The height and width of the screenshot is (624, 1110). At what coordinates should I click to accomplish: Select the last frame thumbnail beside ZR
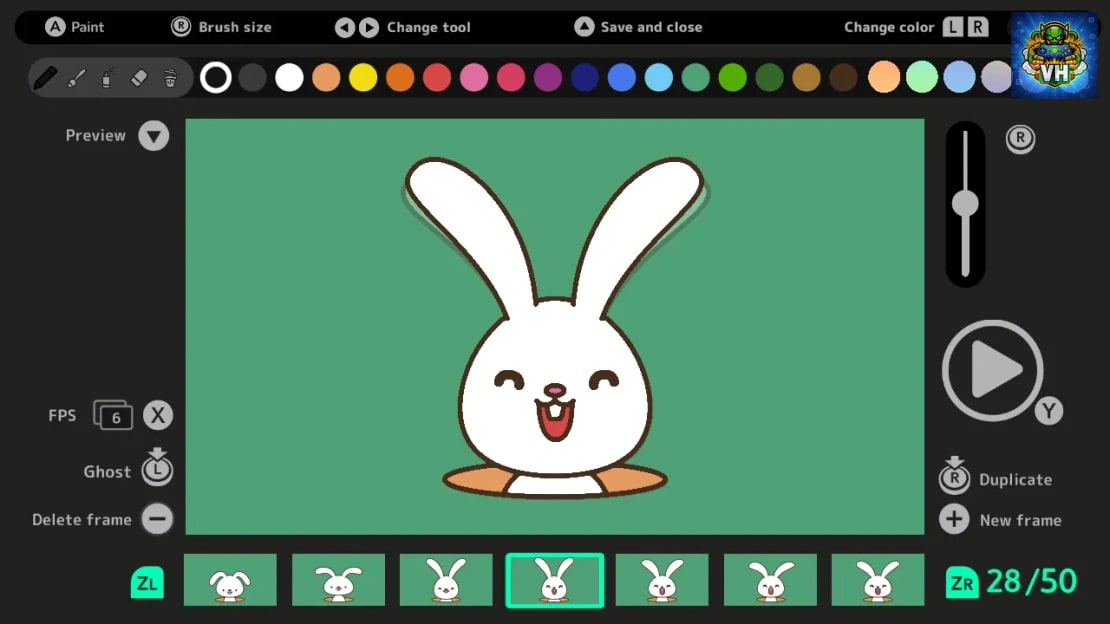point(878,580)
